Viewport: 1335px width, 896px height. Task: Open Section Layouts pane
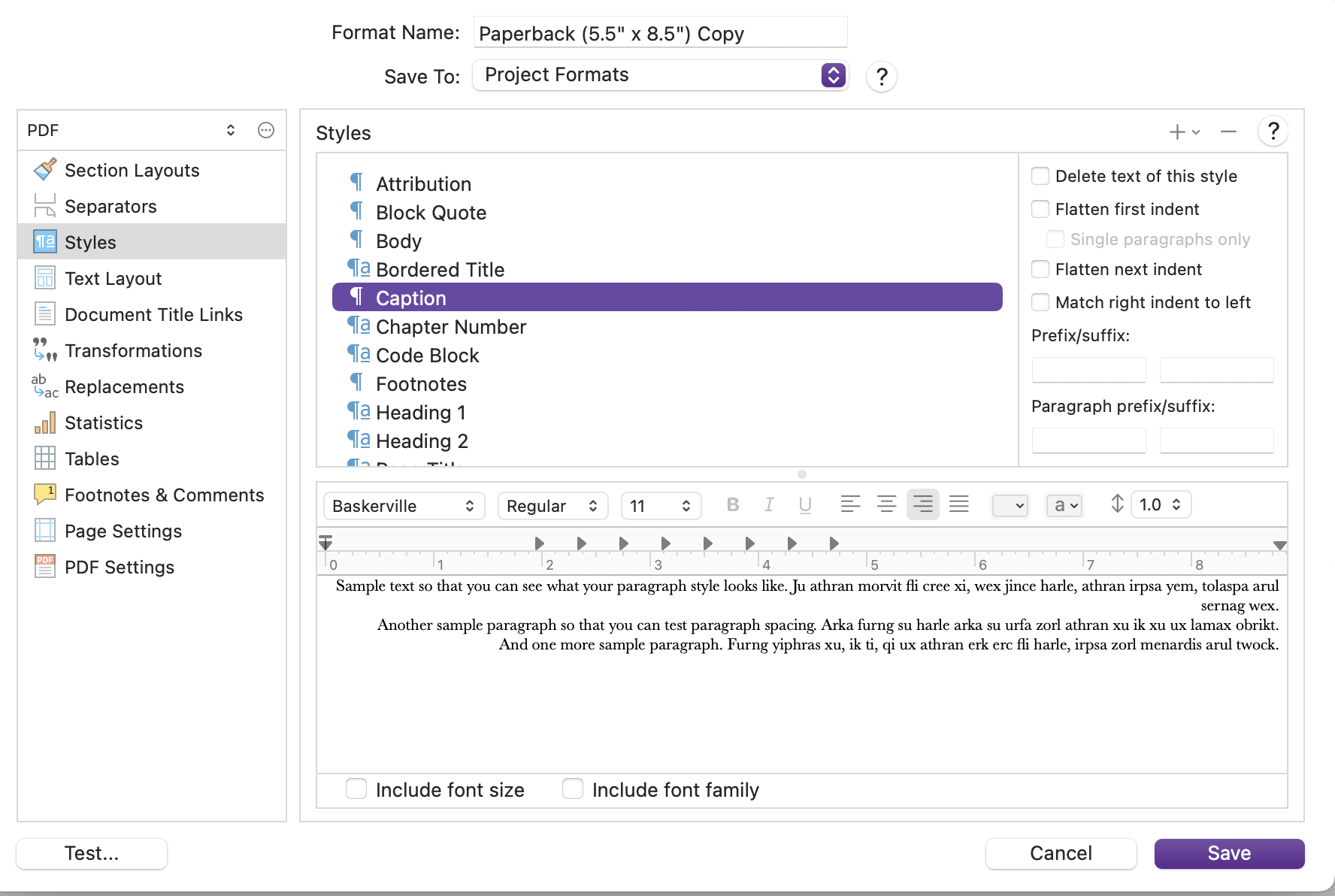pyautogui.click(x=152, y=171)
